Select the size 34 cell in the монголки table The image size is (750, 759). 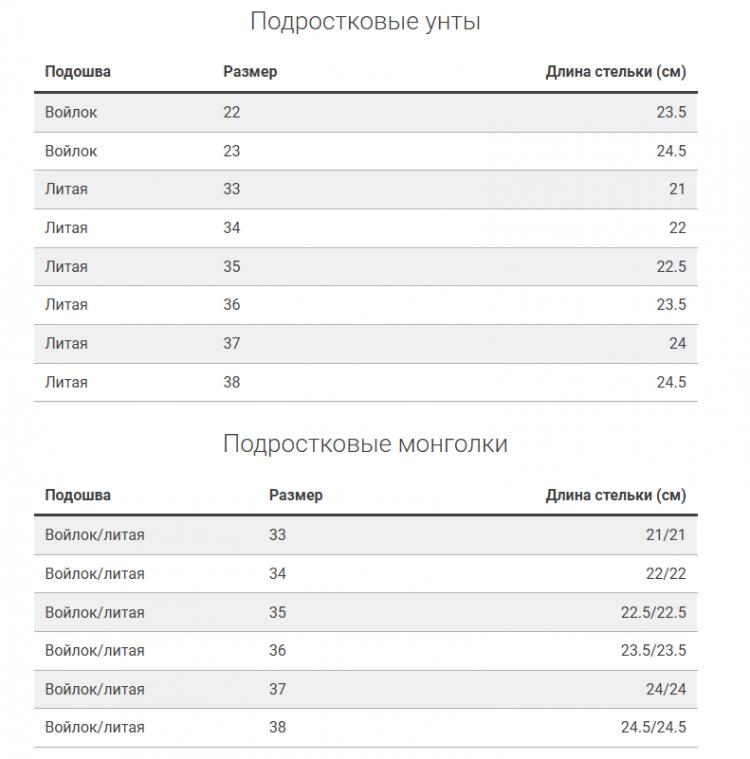point(278,574)
